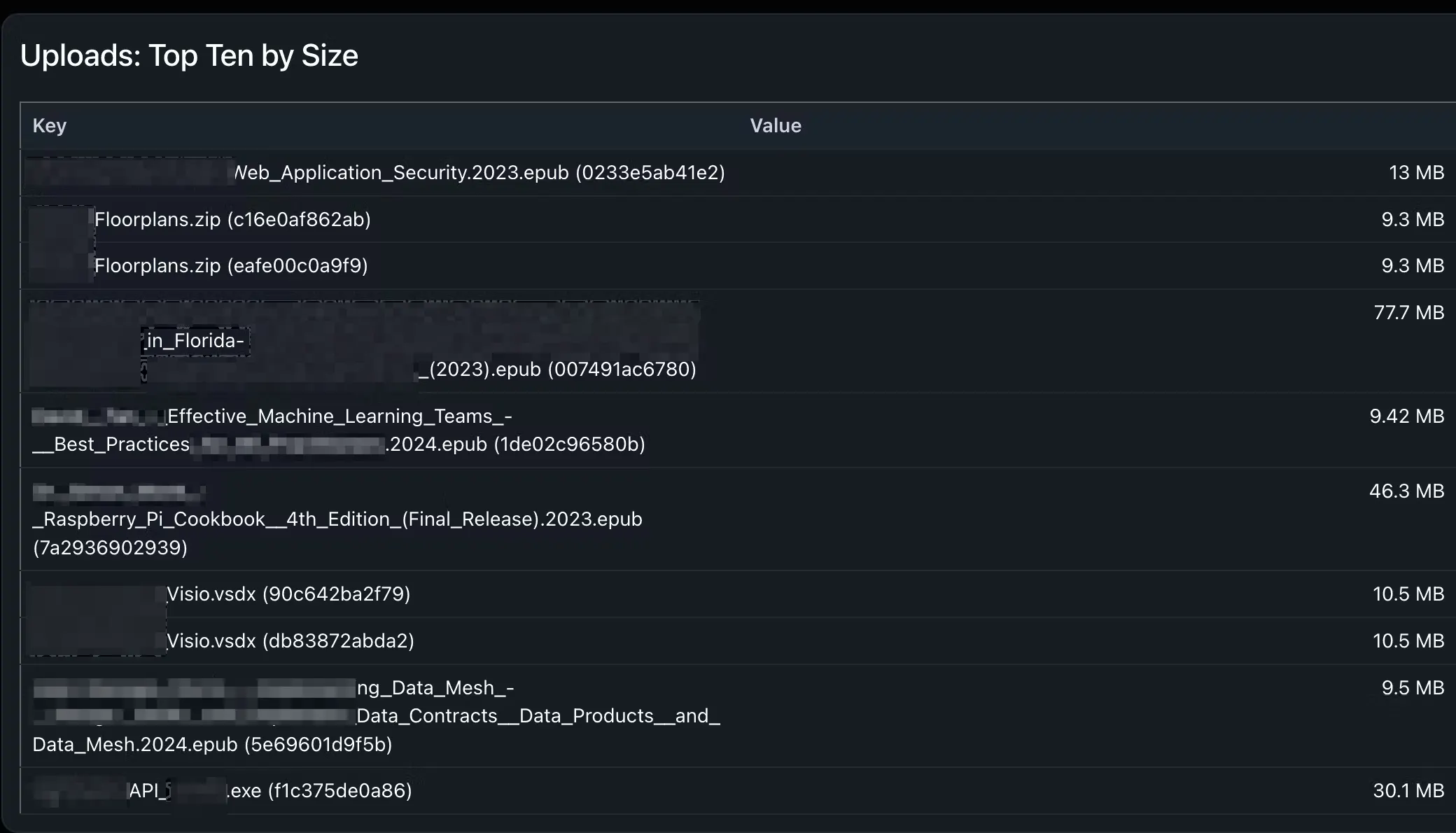The height and width of the screenshot is (833, 1456).
Task: Click the Value column header
Action: [x=775, y=126]
